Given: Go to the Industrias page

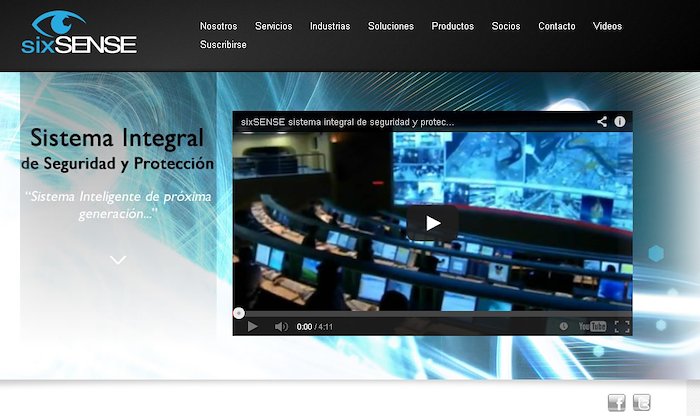Looking at the screenshot, I should (x=330, y=26).
